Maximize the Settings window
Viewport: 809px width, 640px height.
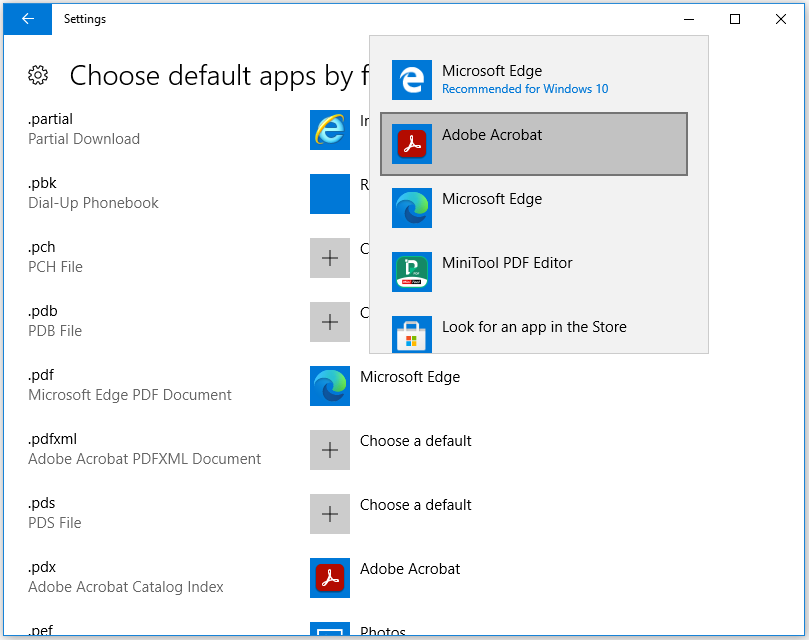(735, 20)
